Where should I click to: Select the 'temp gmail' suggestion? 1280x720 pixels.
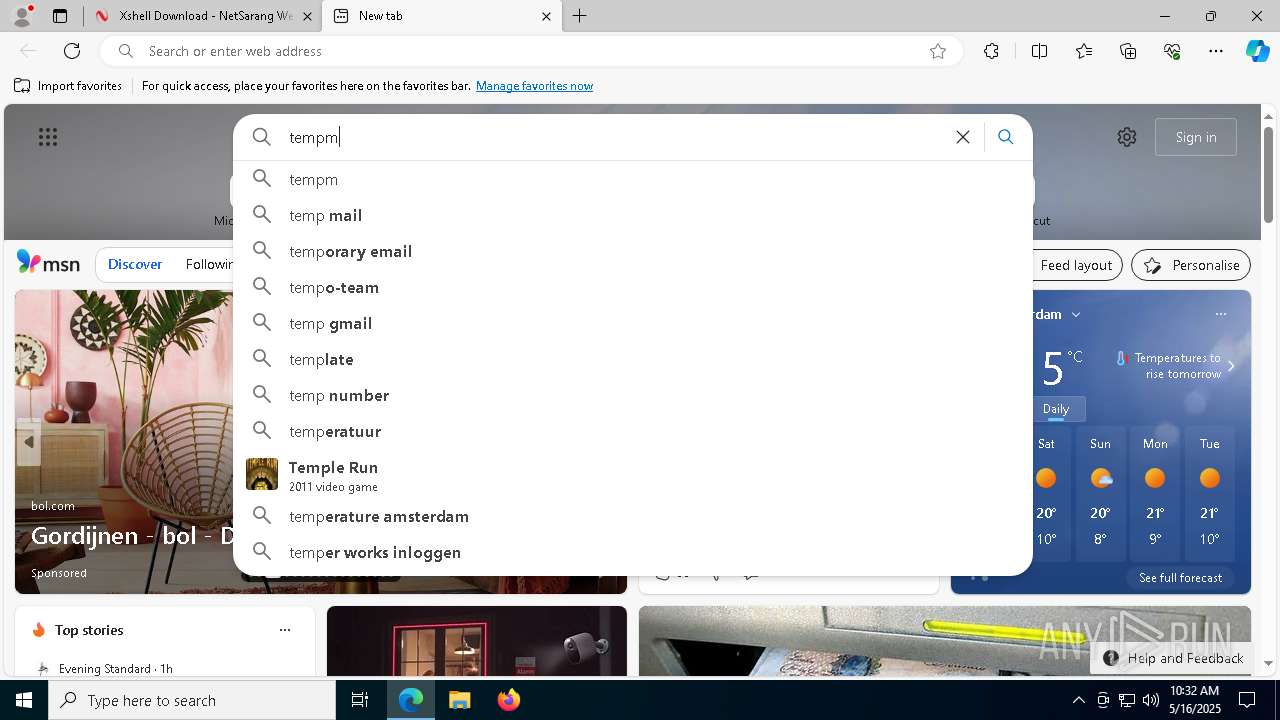632,323
